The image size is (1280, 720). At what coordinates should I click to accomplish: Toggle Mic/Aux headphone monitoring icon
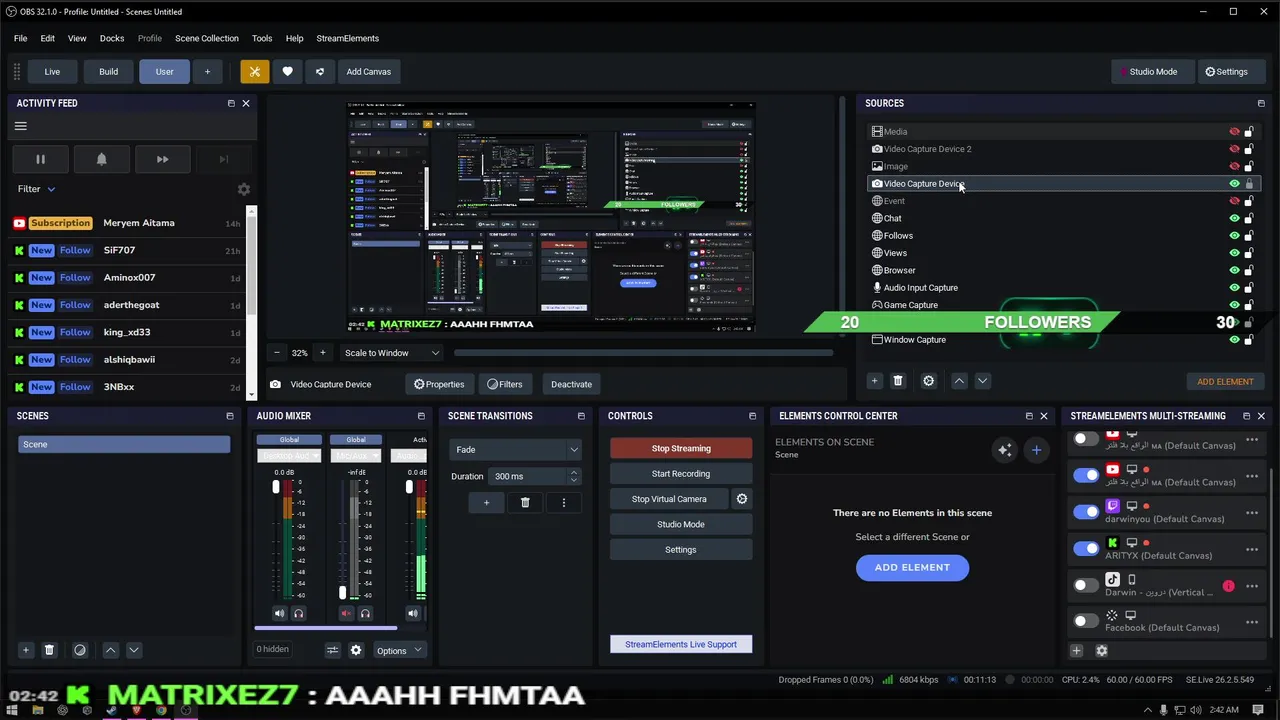tap(365, 613)
